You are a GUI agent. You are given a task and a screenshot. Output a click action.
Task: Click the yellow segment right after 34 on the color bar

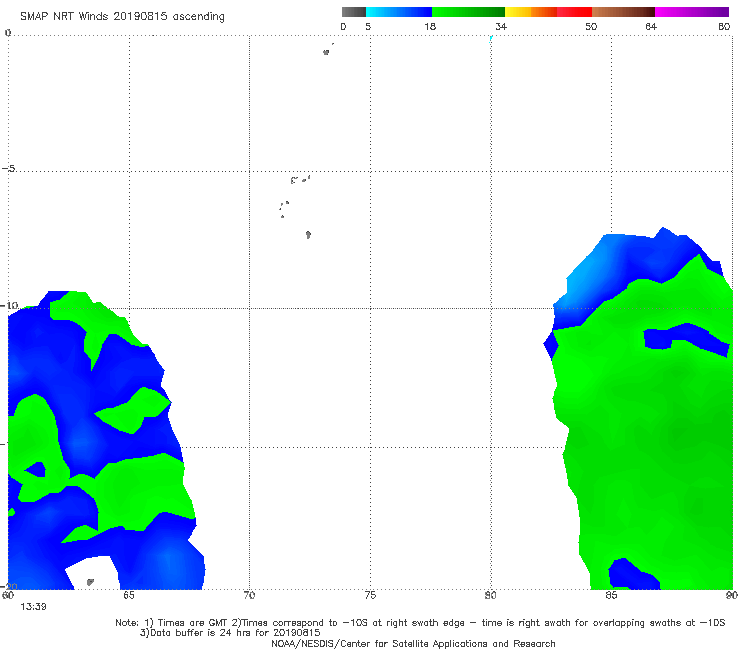(518, 12)
